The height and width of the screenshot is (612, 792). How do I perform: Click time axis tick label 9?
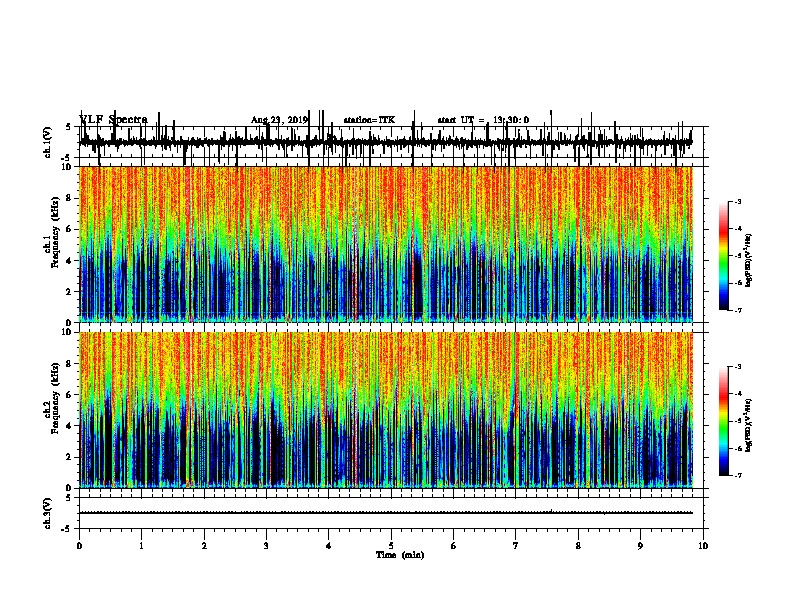point(640,546)
